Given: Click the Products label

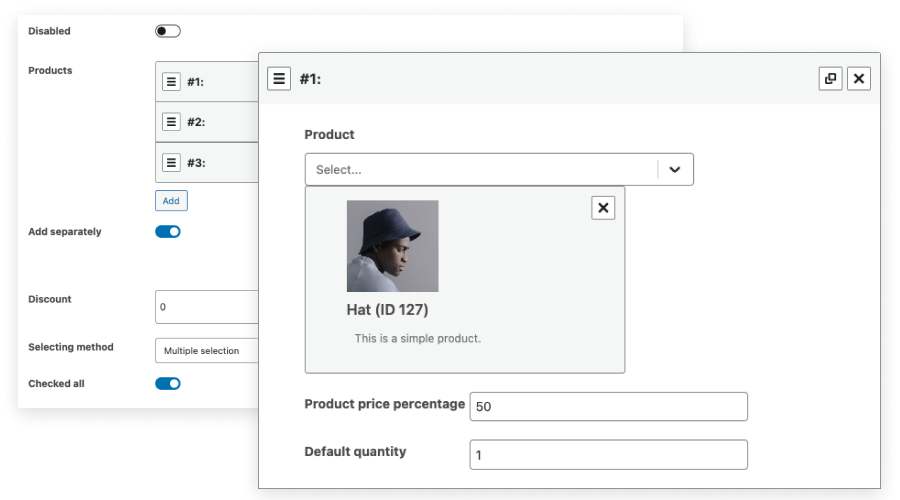Looking at the screenshot, I should (x=50, y=70).
